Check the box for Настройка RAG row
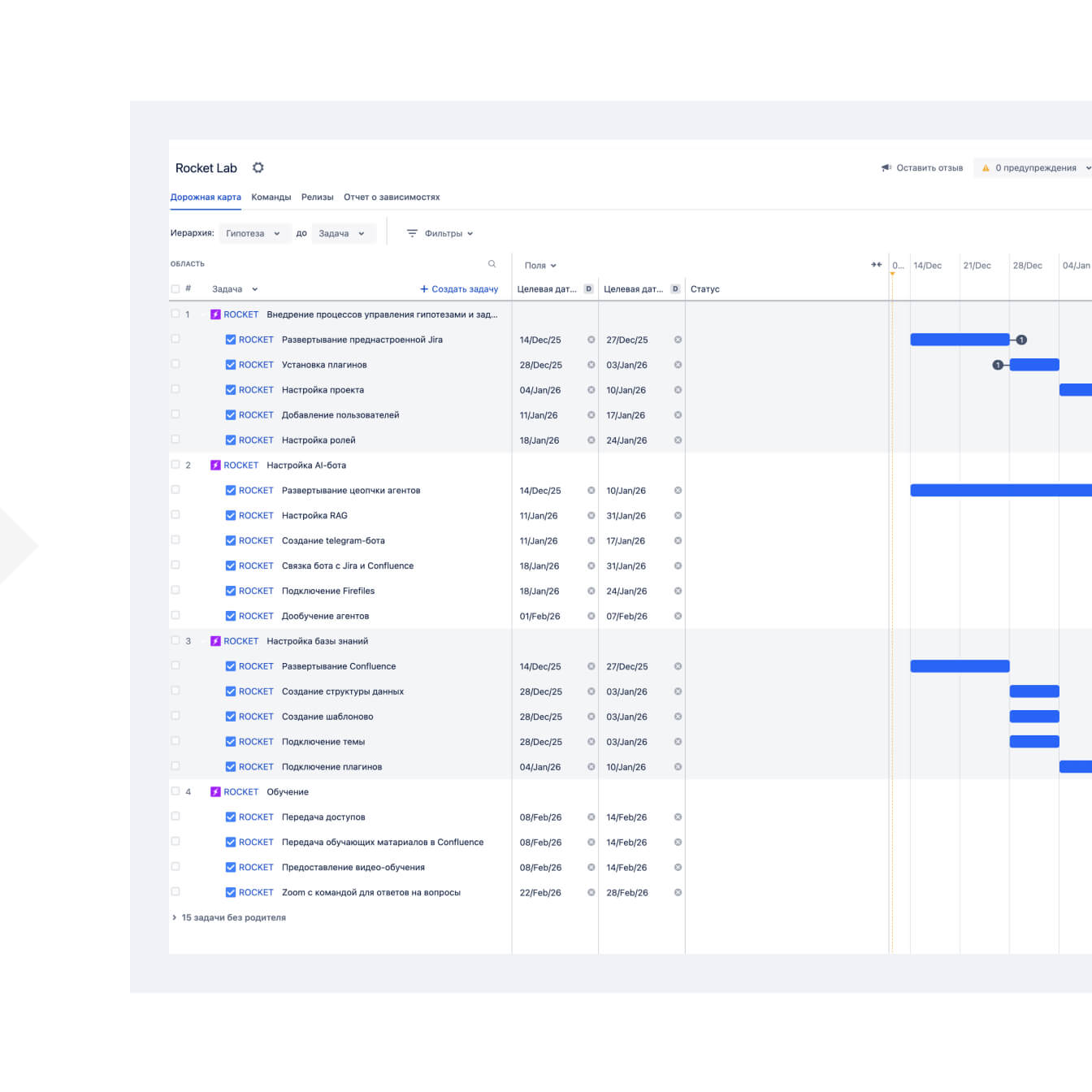This screenshot has height=1092, width=1092. 175,515
